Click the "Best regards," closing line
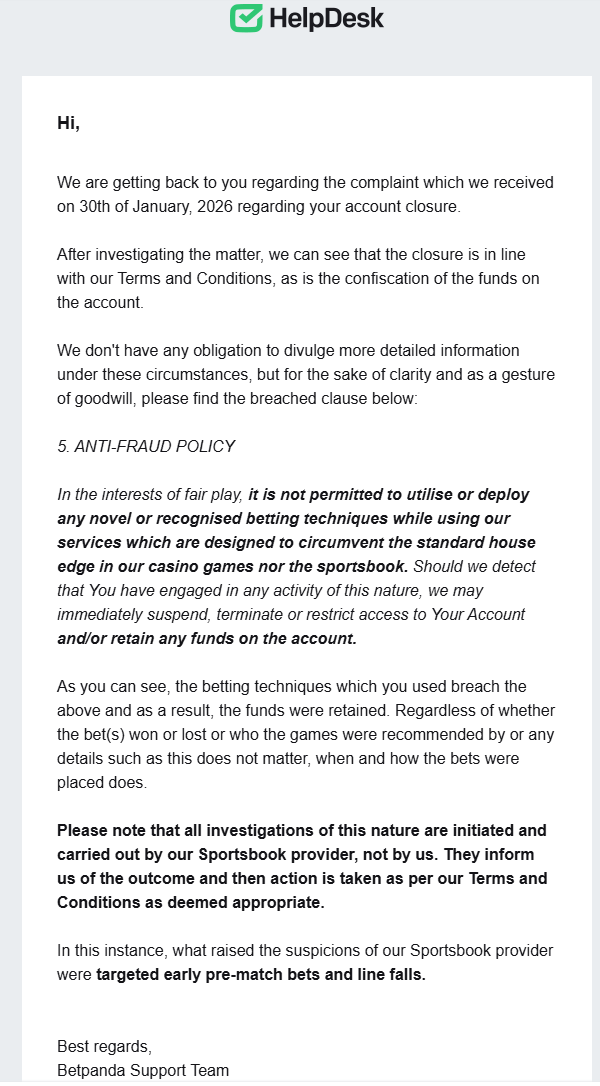 (104, 1046)
